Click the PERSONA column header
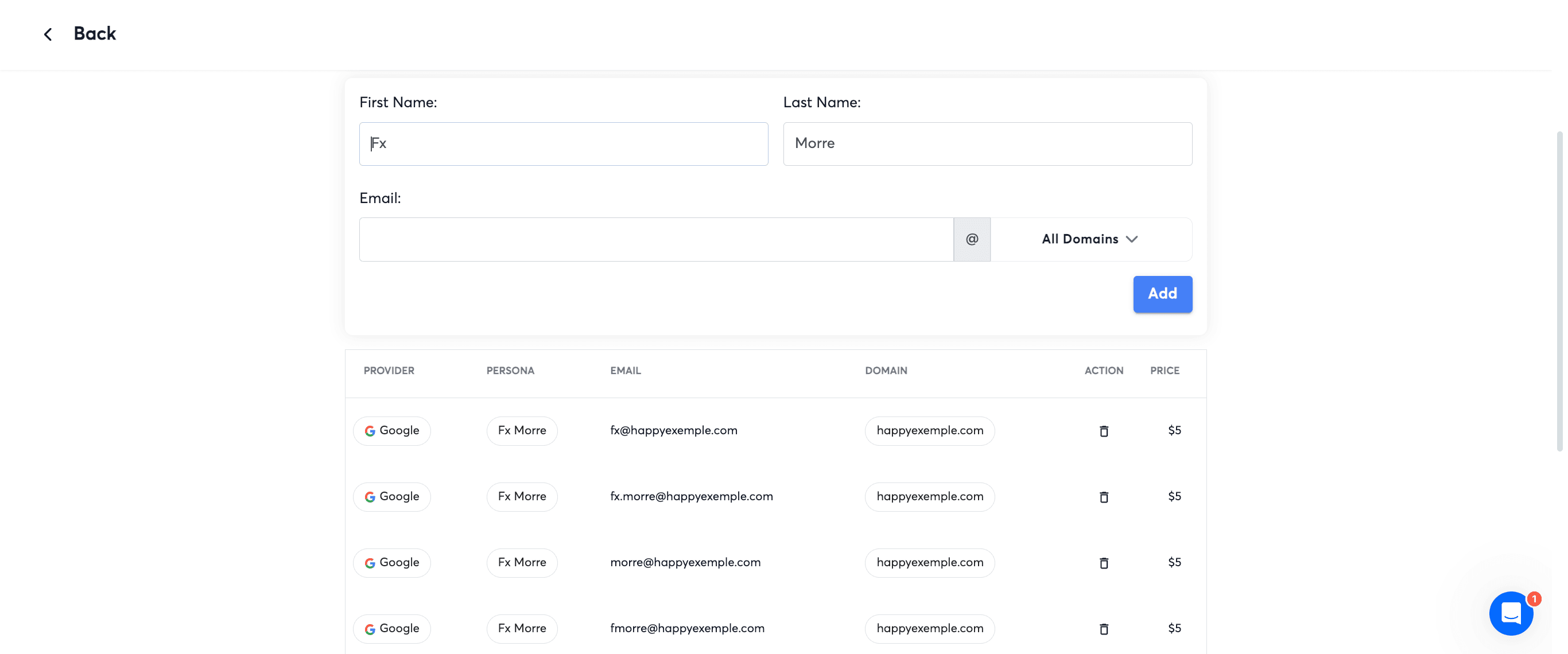Image resolution: width=1568 pixels, height=654 pixels. [x=510, y=371]
